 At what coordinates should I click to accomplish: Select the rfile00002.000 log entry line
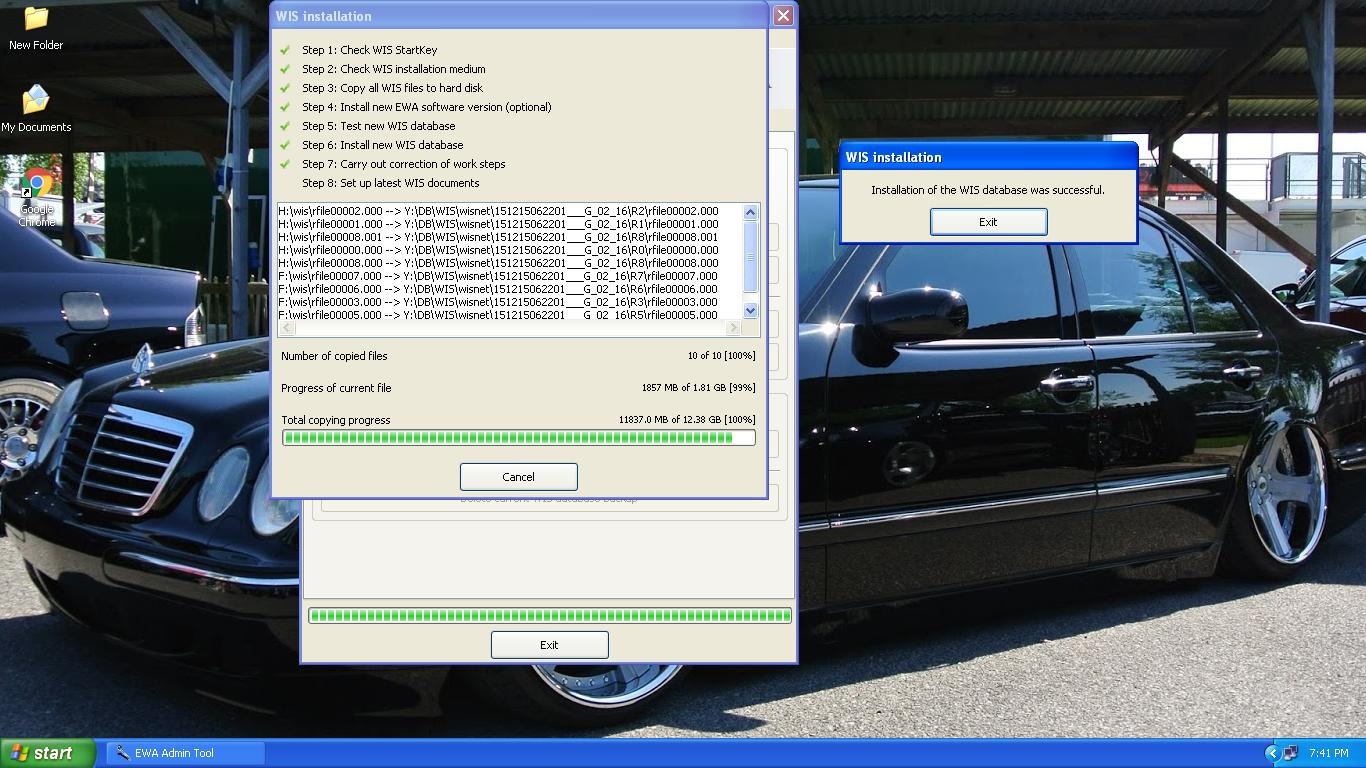pos(498,211)
